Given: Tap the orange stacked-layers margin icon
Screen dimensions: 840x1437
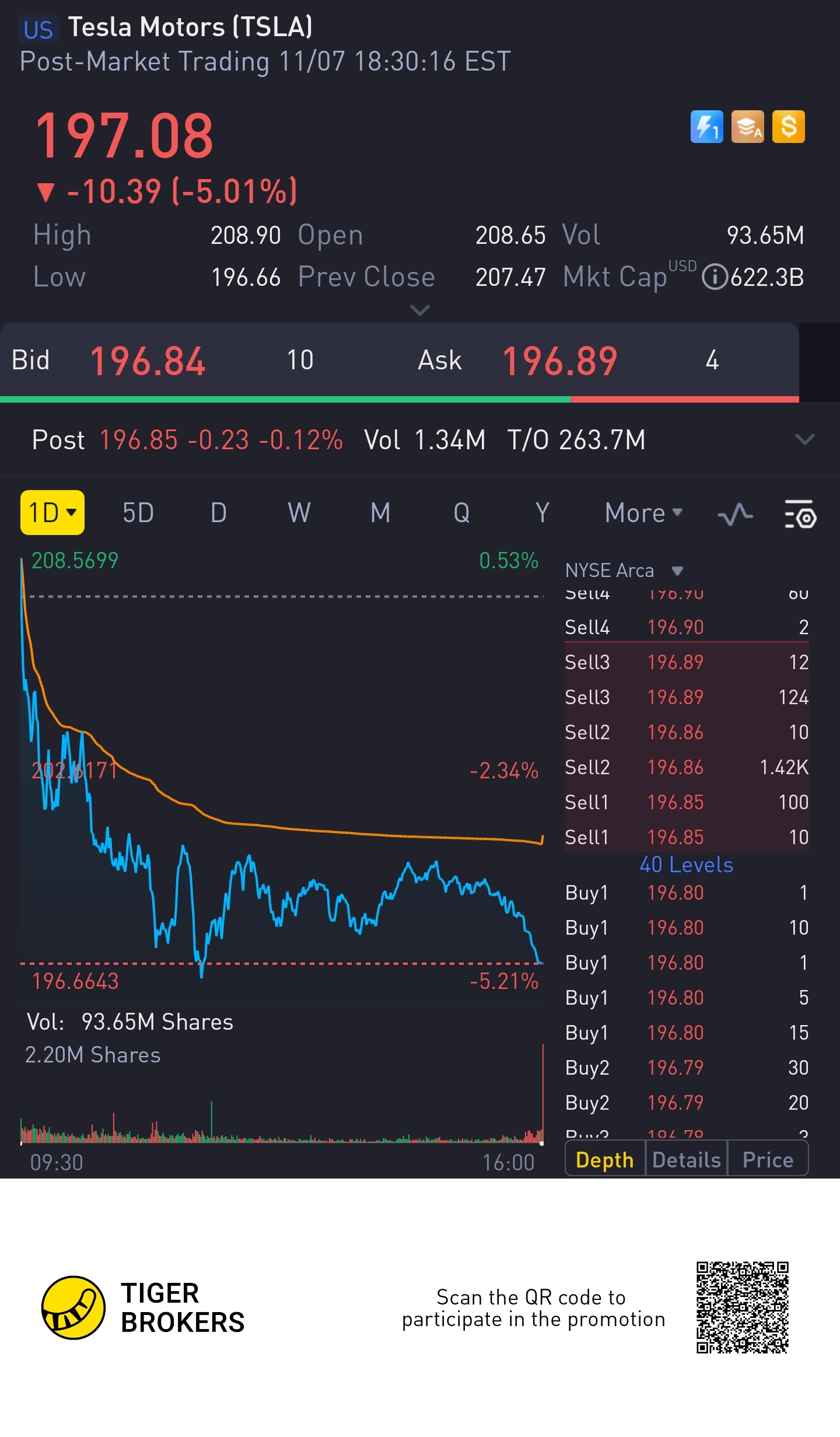Looking at the screenshot, I should pyautogui.click(x=747, y=127).
